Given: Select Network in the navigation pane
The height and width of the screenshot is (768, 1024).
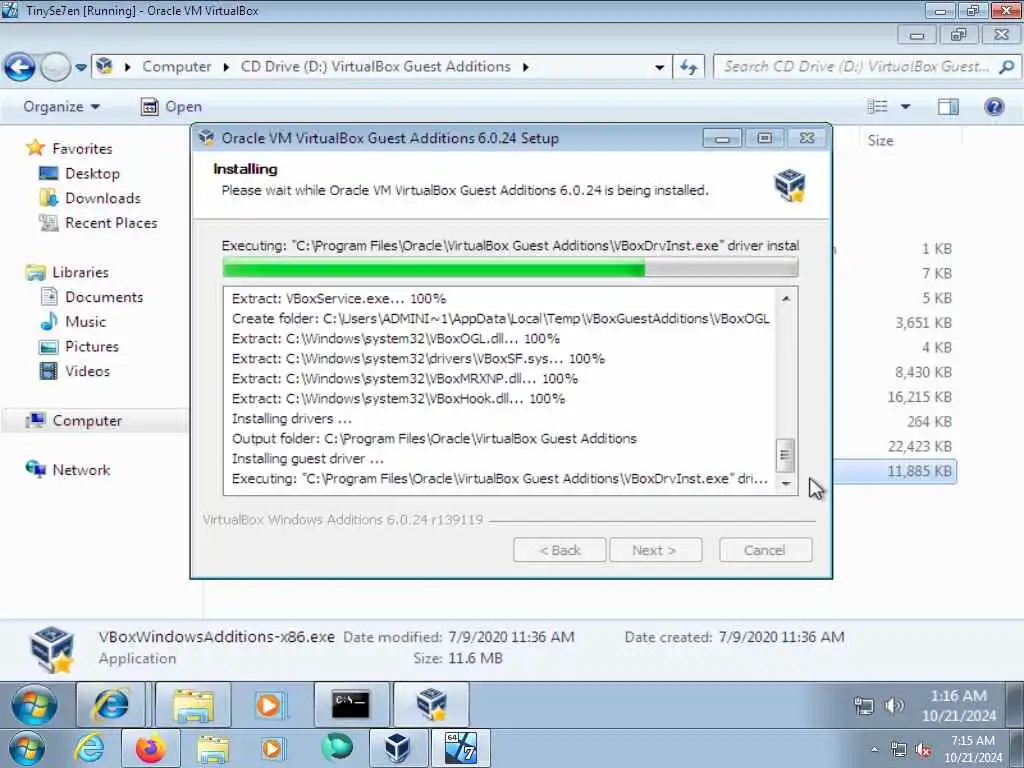Looking at the screenshot, I should pos(68,470).
